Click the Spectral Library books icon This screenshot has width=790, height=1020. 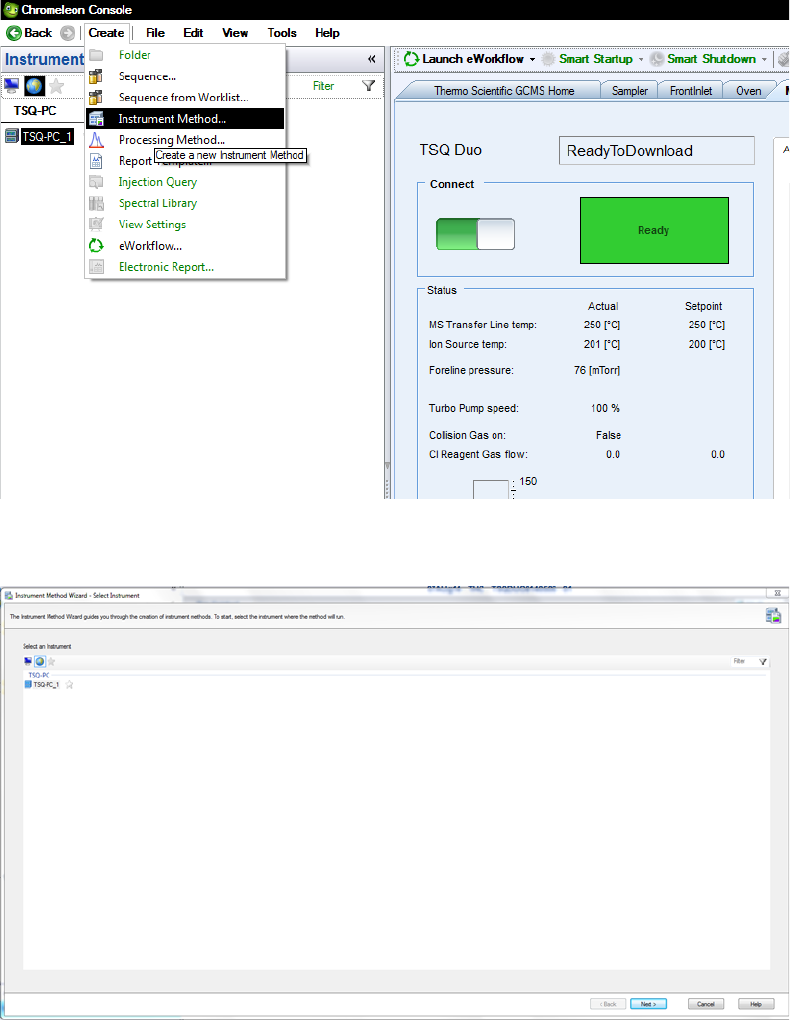[x=96, y=203]
